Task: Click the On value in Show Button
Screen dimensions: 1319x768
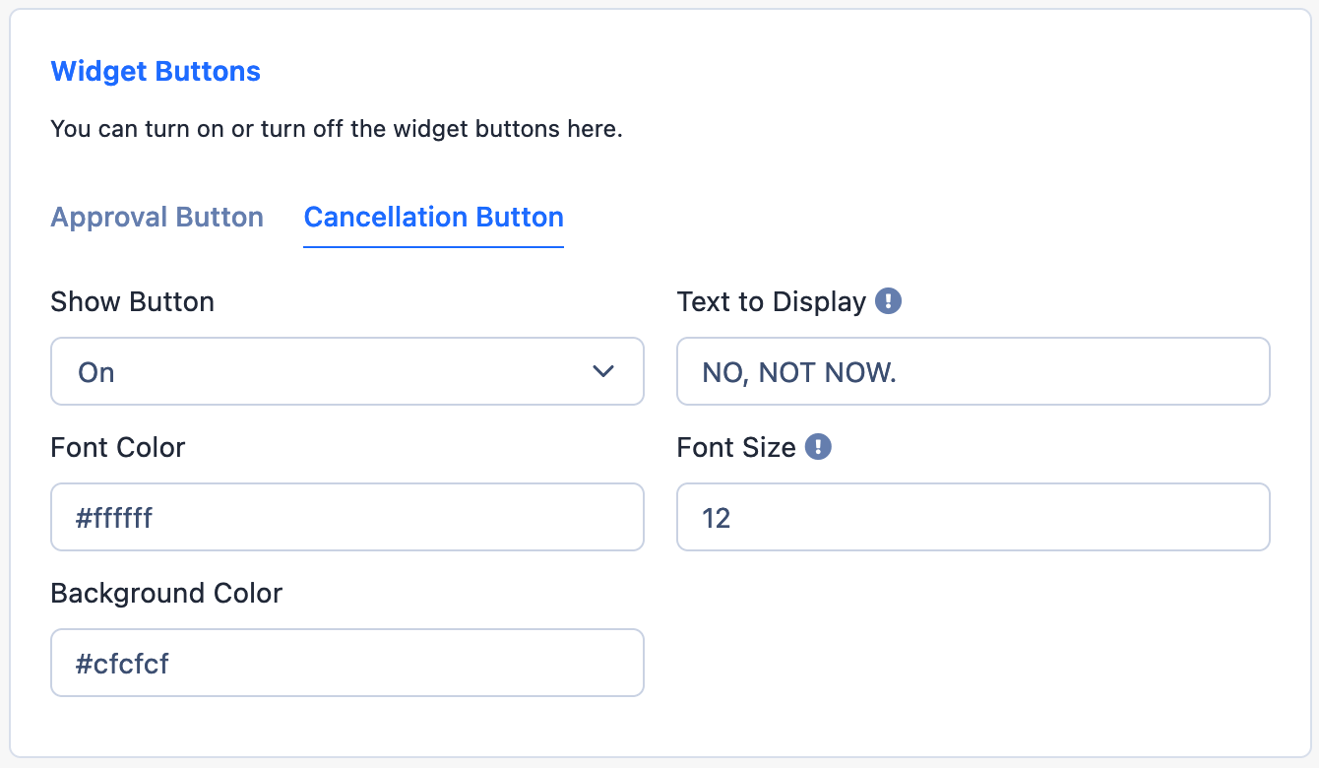Action: [x=96, y=373]
